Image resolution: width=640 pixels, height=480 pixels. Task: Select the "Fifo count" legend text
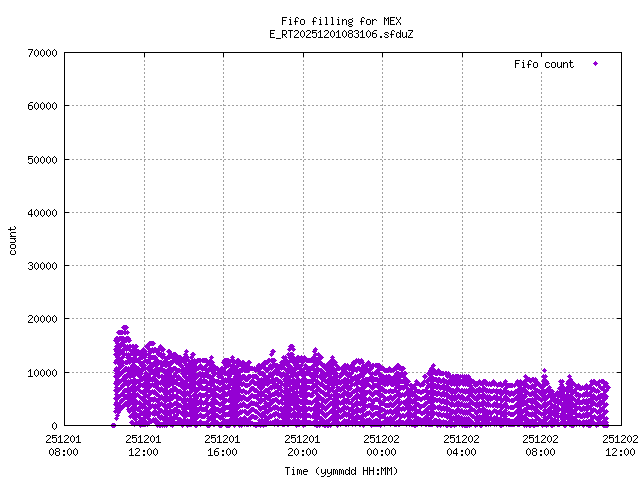[x=544, y=64]
